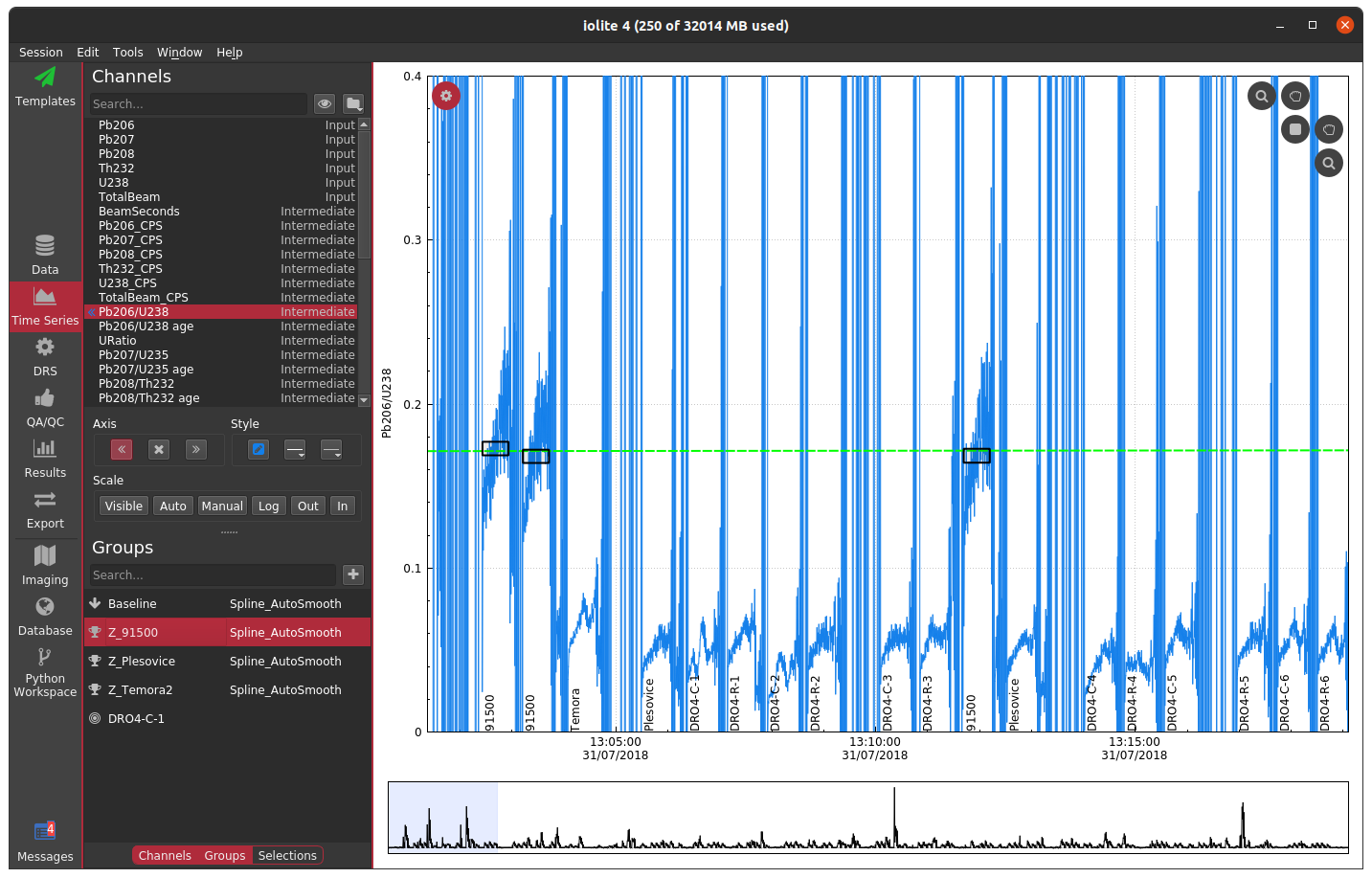Click the Out zoom scale button
The height and width of the screenshot is (878, 1372).
point(308,506)
